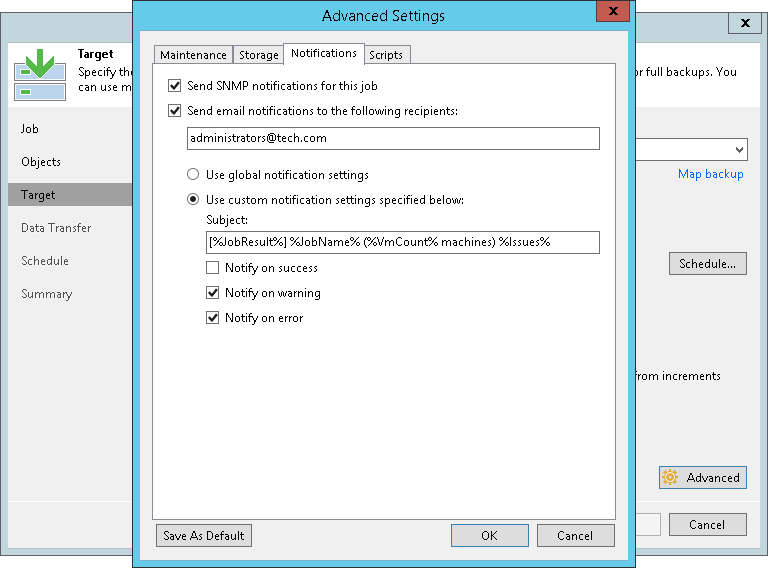
Task: Go to Job step in wizard sidebar
Action: [29, 129]
